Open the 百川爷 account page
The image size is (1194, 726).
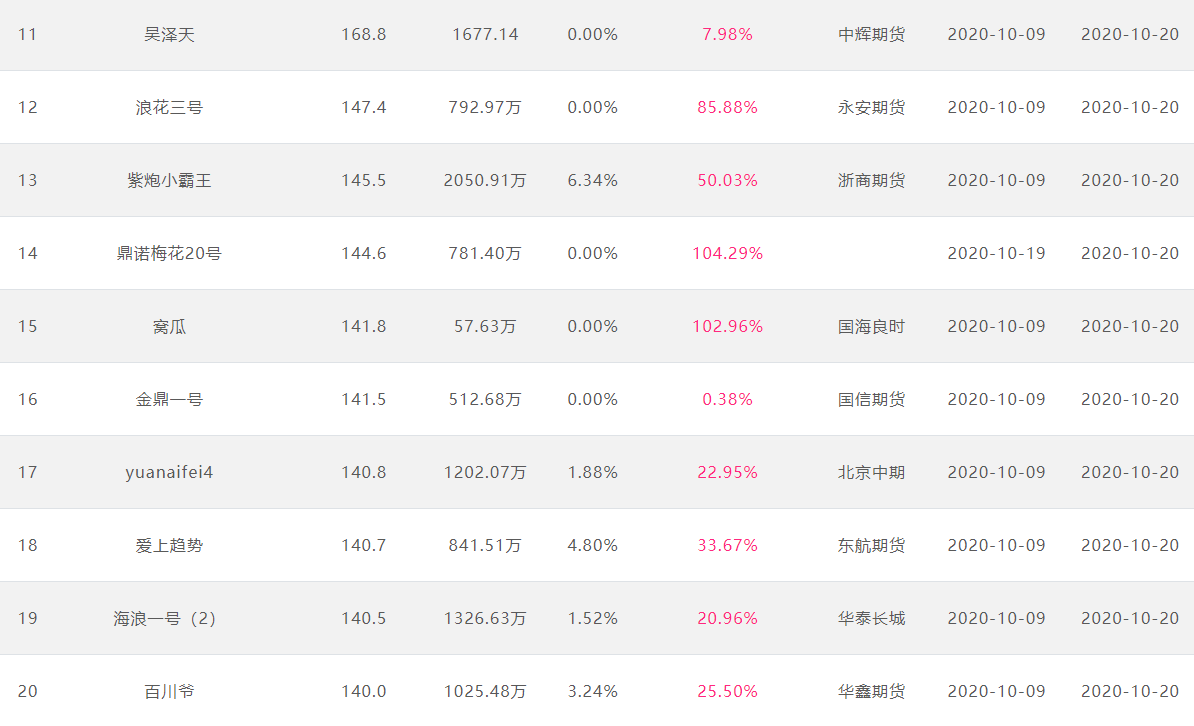(169, 691)
